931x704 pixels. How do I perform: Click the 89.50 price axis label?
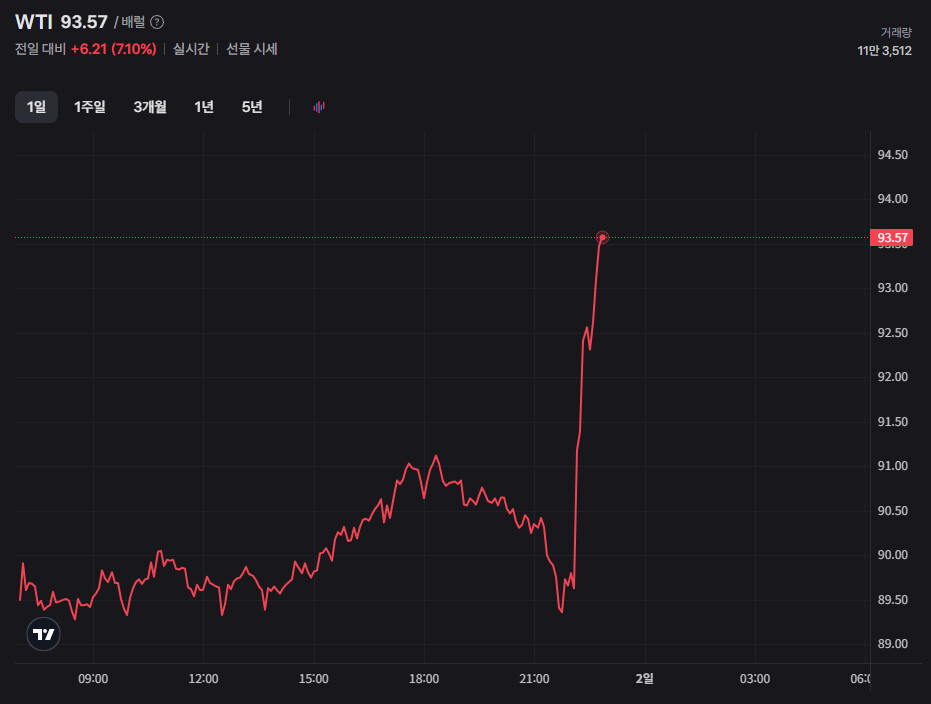click(892, 600)
